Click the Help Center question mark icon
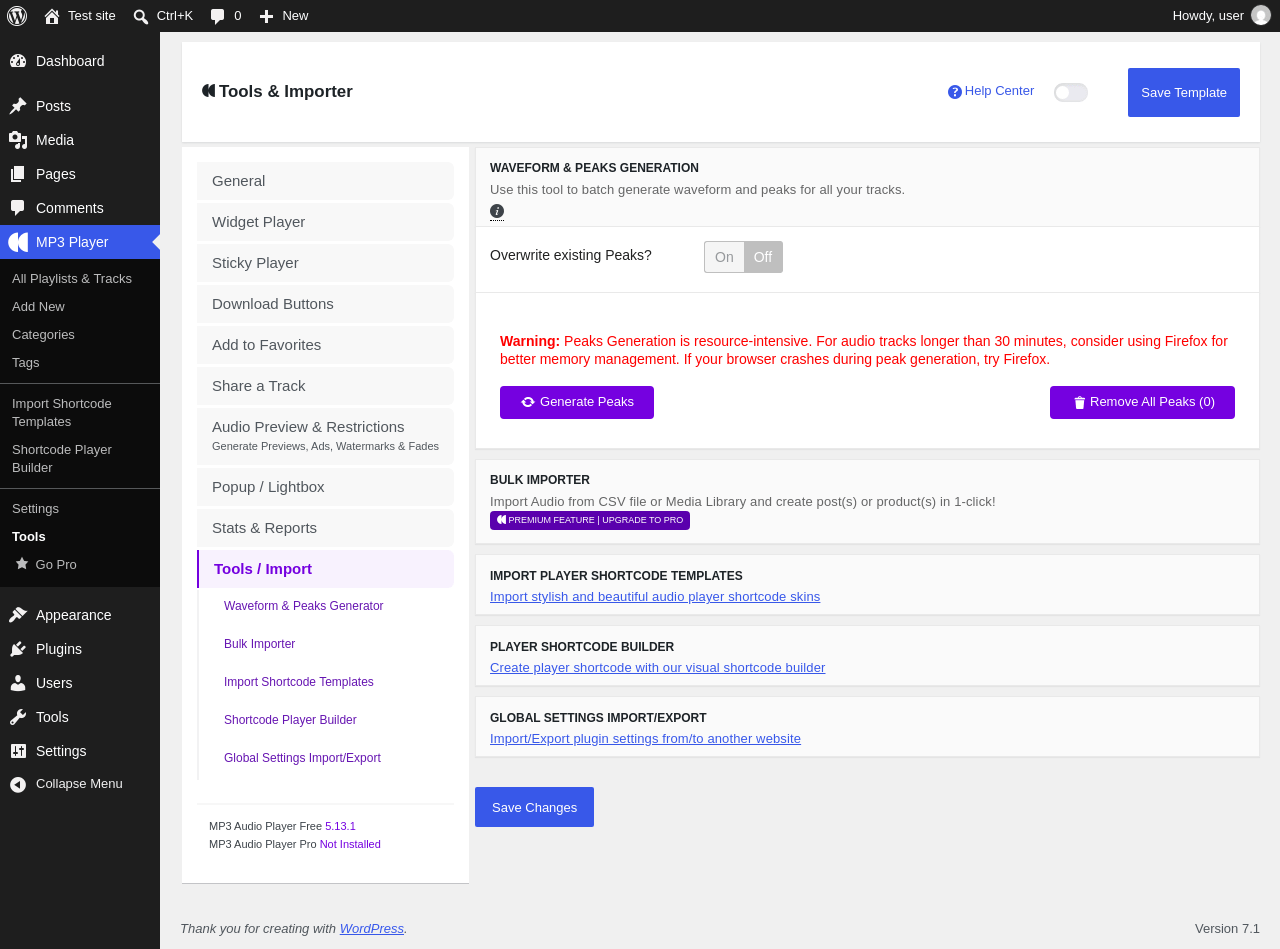 pyautogui.click(x=955, y=92)
